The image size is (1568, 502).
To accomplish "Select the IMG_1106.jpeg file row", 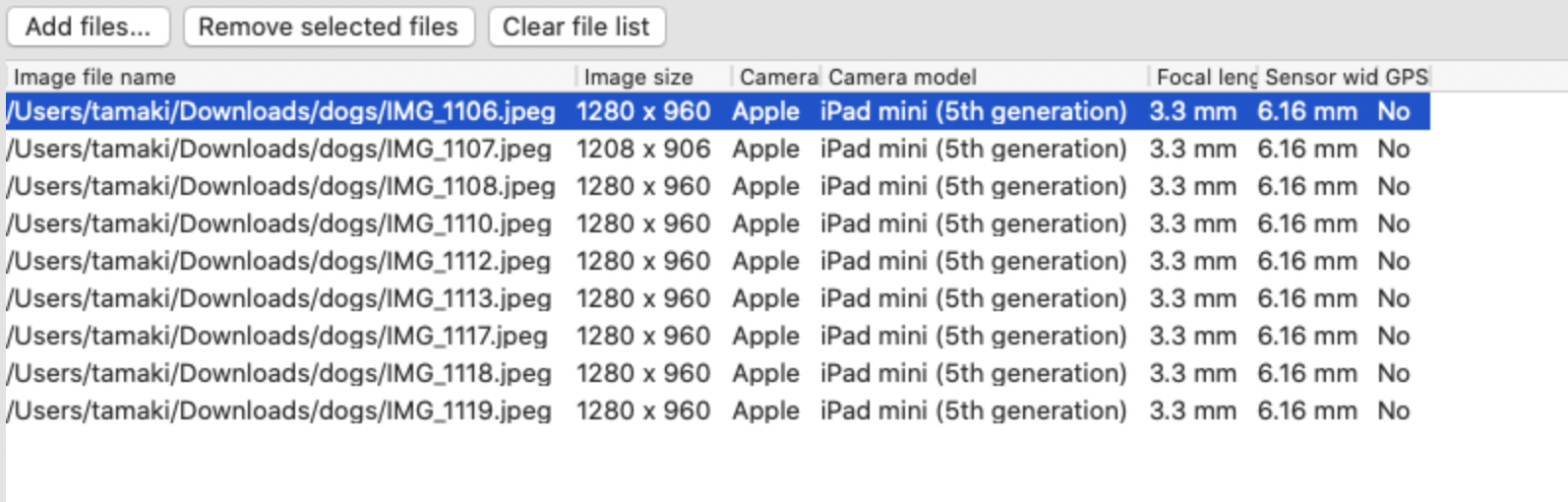I will coord(280,111).
